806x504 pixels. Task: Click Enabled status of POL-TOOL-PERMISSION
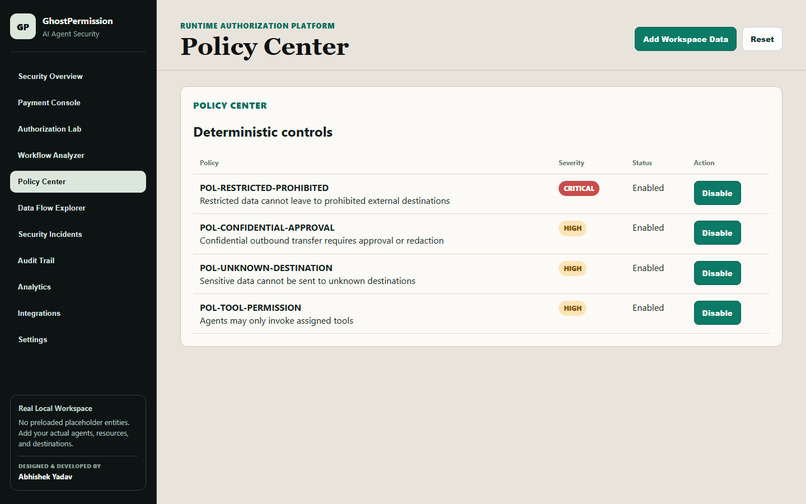coord(648,308)
